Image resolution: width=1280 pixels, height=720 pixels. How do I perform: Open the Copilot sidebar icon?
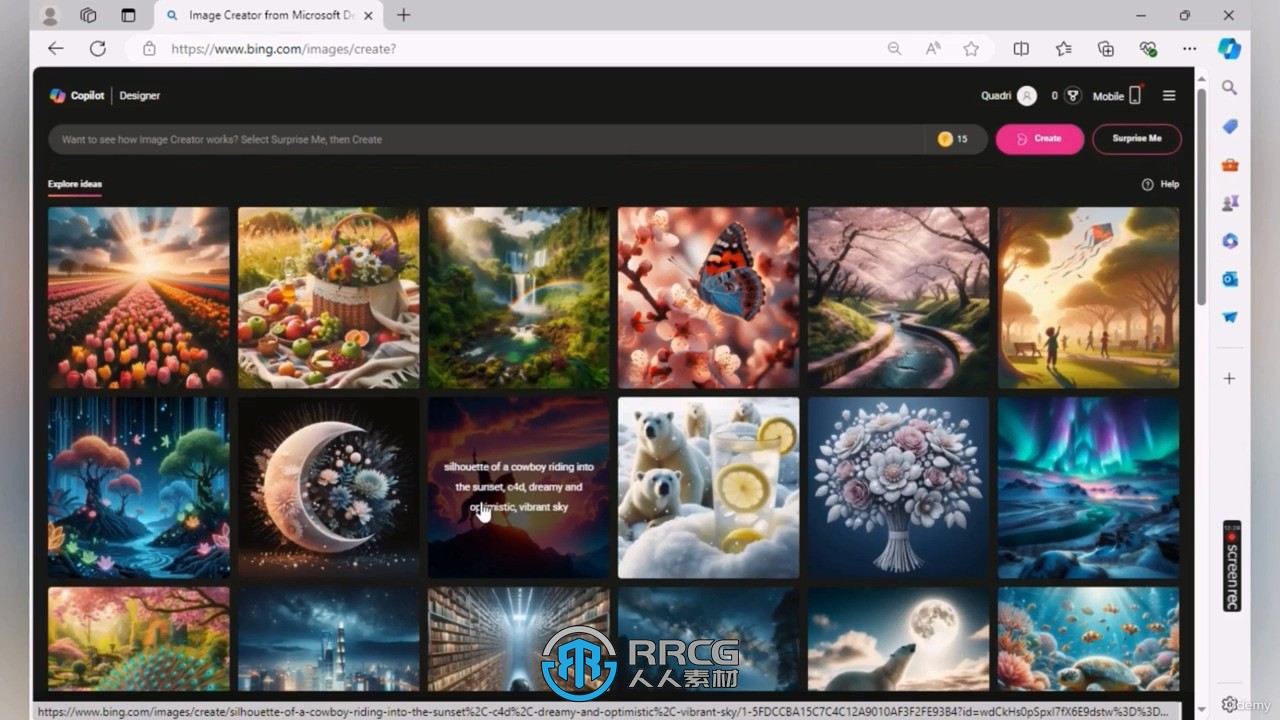coord(1229,48)
